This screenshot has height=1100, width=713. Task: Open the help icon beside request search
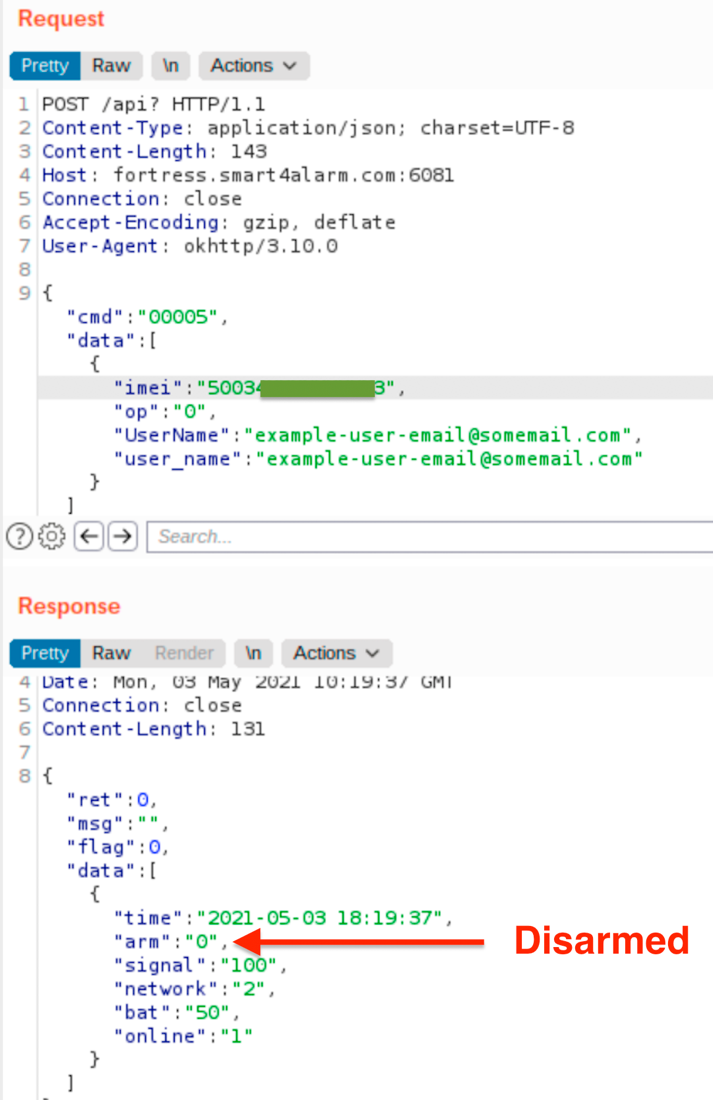19,537
